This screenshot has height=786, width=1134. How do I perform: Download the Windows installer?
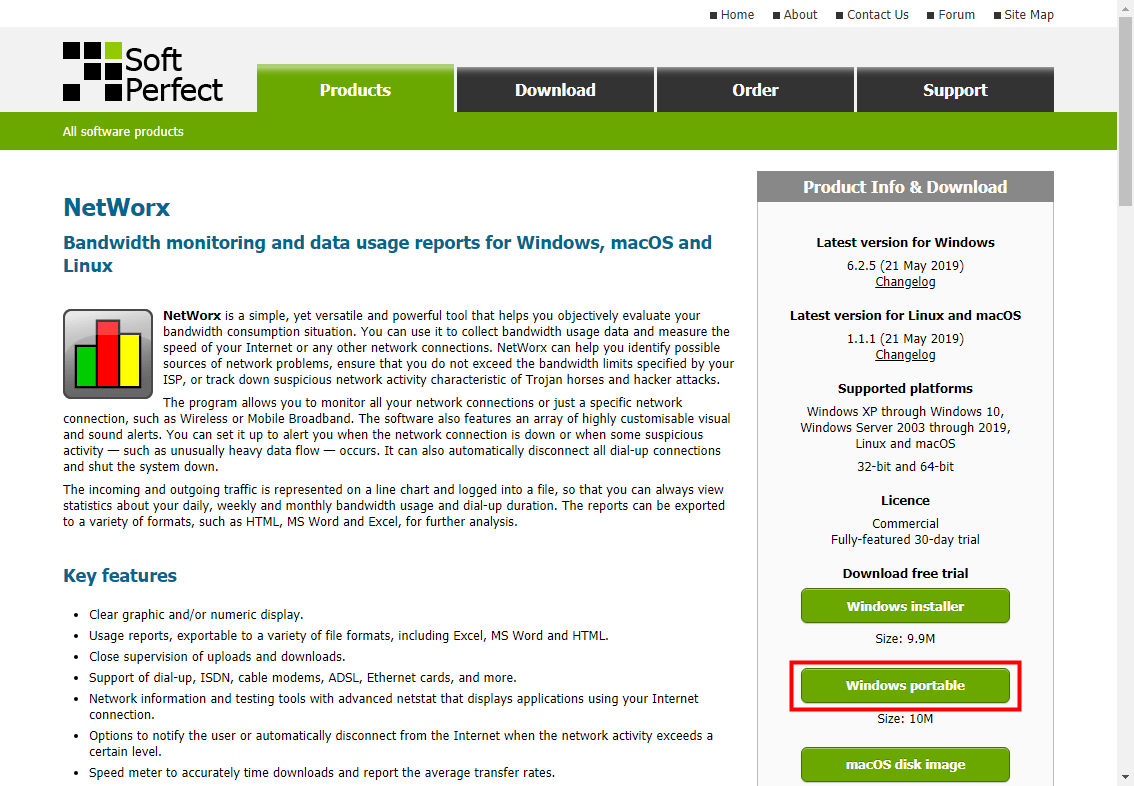tap(905, 606)
